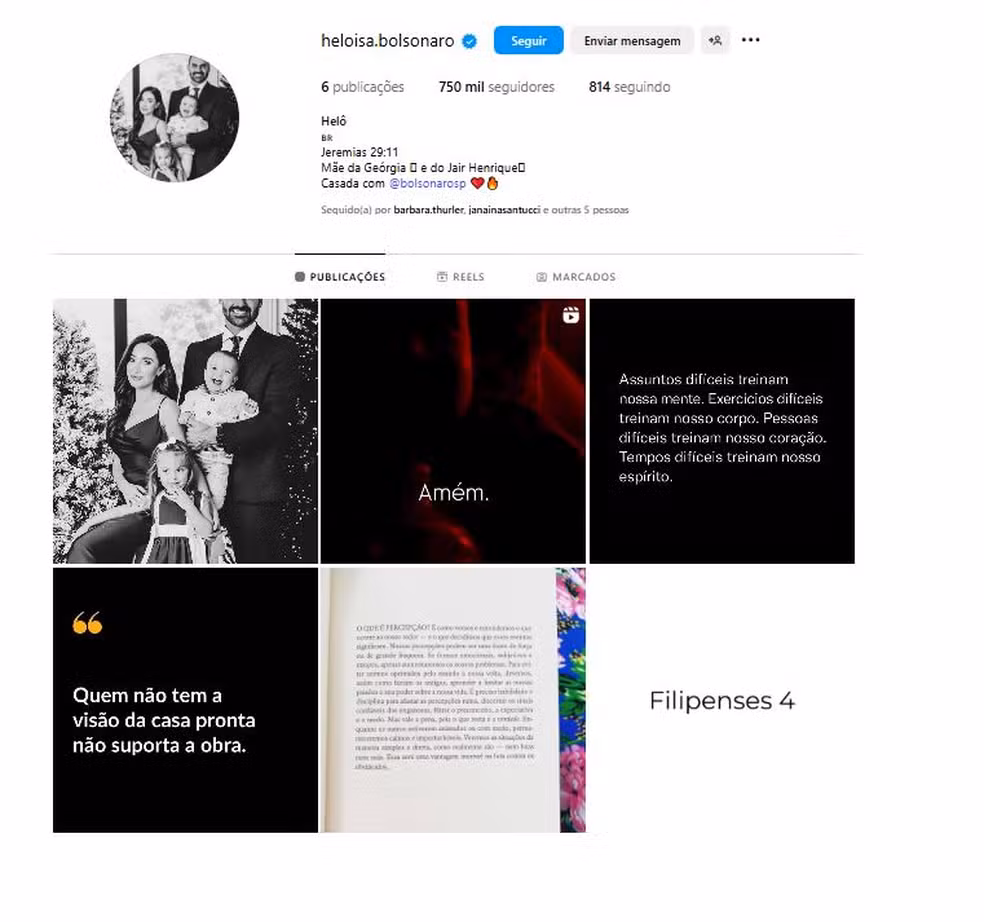Viewport: 984px width, 922px height.
Task: Click the verified badge beside heloisa.bolsonaro
Action: pyautogui.click(x=469, y=41)
